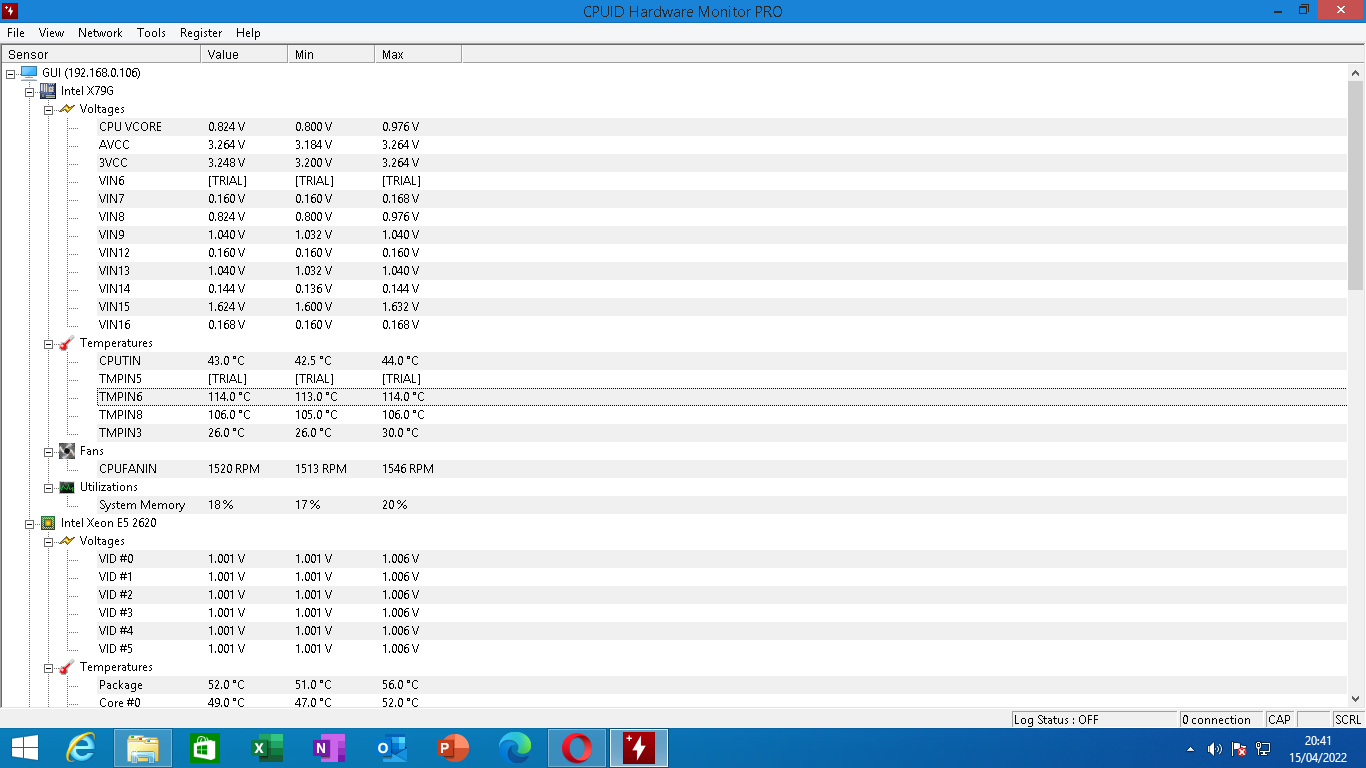Screen dimensions: 1366x768
Task: Open Microsoft Edge from taskbar
Action: (x=515, y=748)
